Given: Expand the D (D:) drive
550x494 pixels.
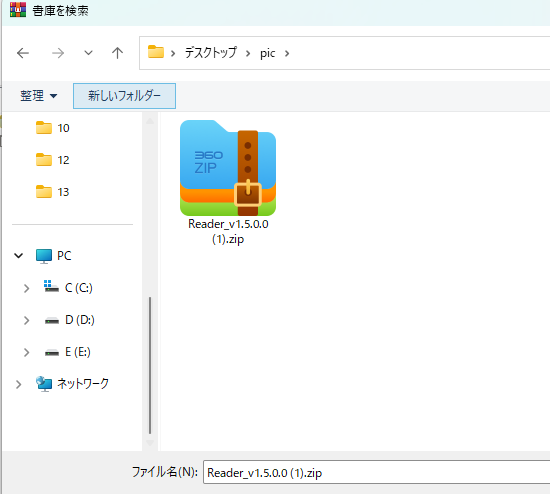Looking at the screenshot, I should (26, 320).
